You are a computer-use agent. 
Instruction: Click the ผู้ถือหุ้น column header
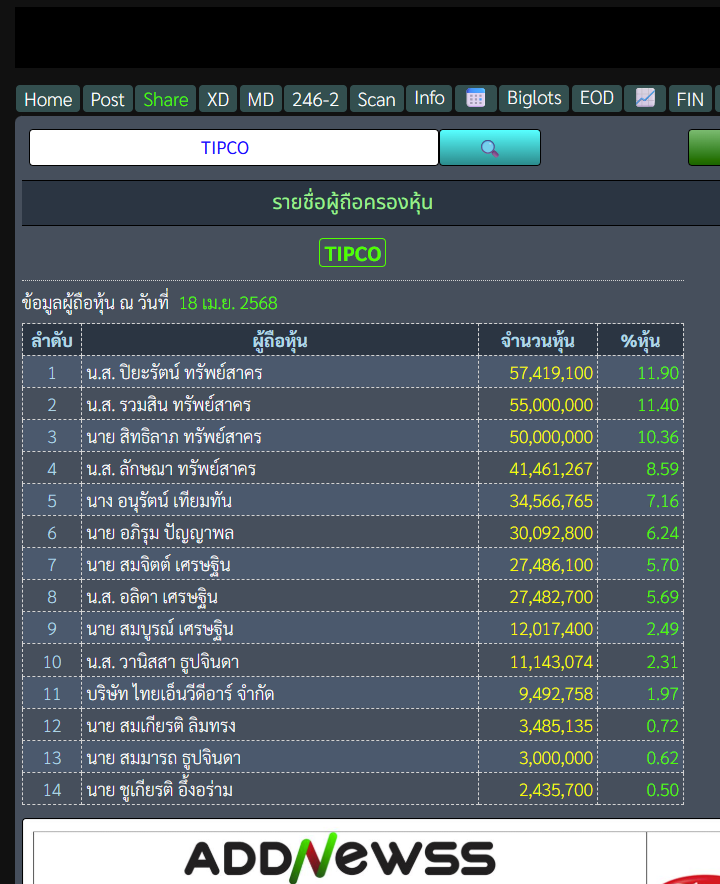280,340
